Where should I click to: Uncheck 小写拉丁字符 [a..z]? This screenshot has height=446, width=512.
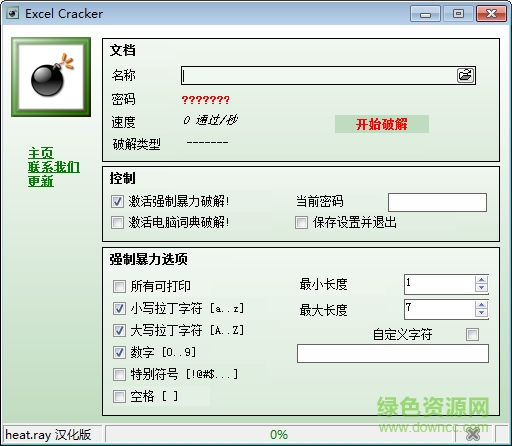[119, 308]
